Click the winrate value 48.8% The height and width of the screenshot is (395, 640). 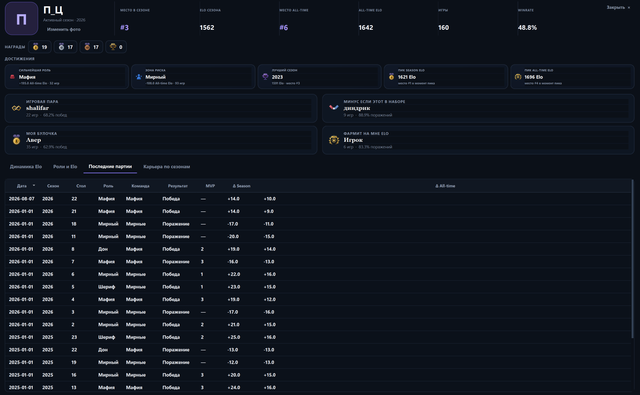pos(527,27)
